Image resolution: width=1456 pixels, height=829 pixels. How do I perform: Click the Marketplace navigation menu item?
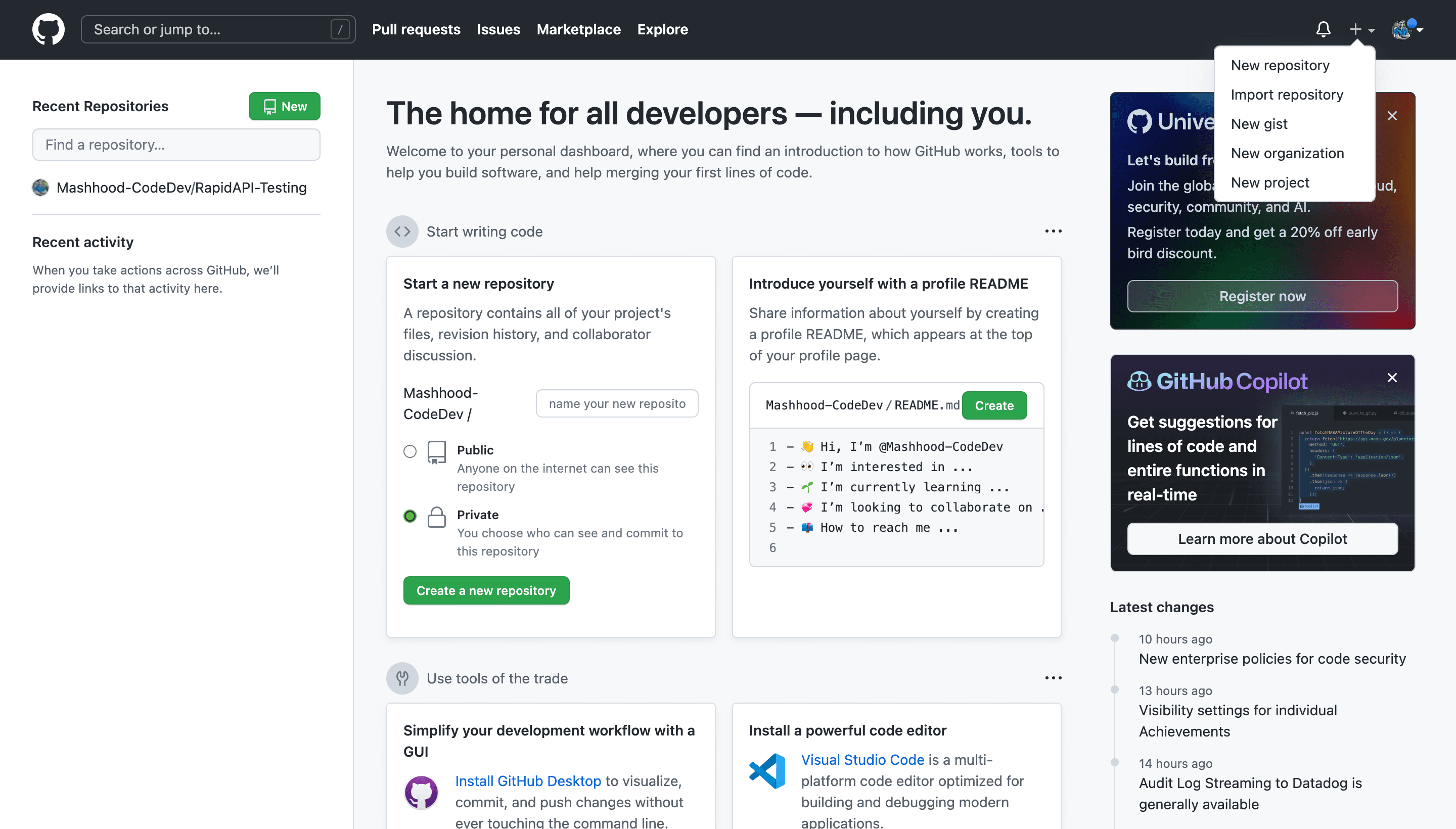click(x=578, y=29)
